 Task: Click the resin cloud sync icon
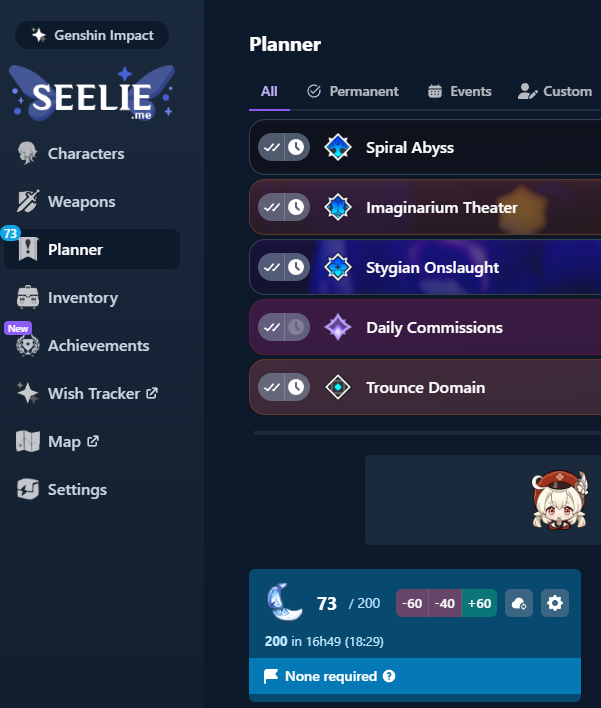[519, 603]
